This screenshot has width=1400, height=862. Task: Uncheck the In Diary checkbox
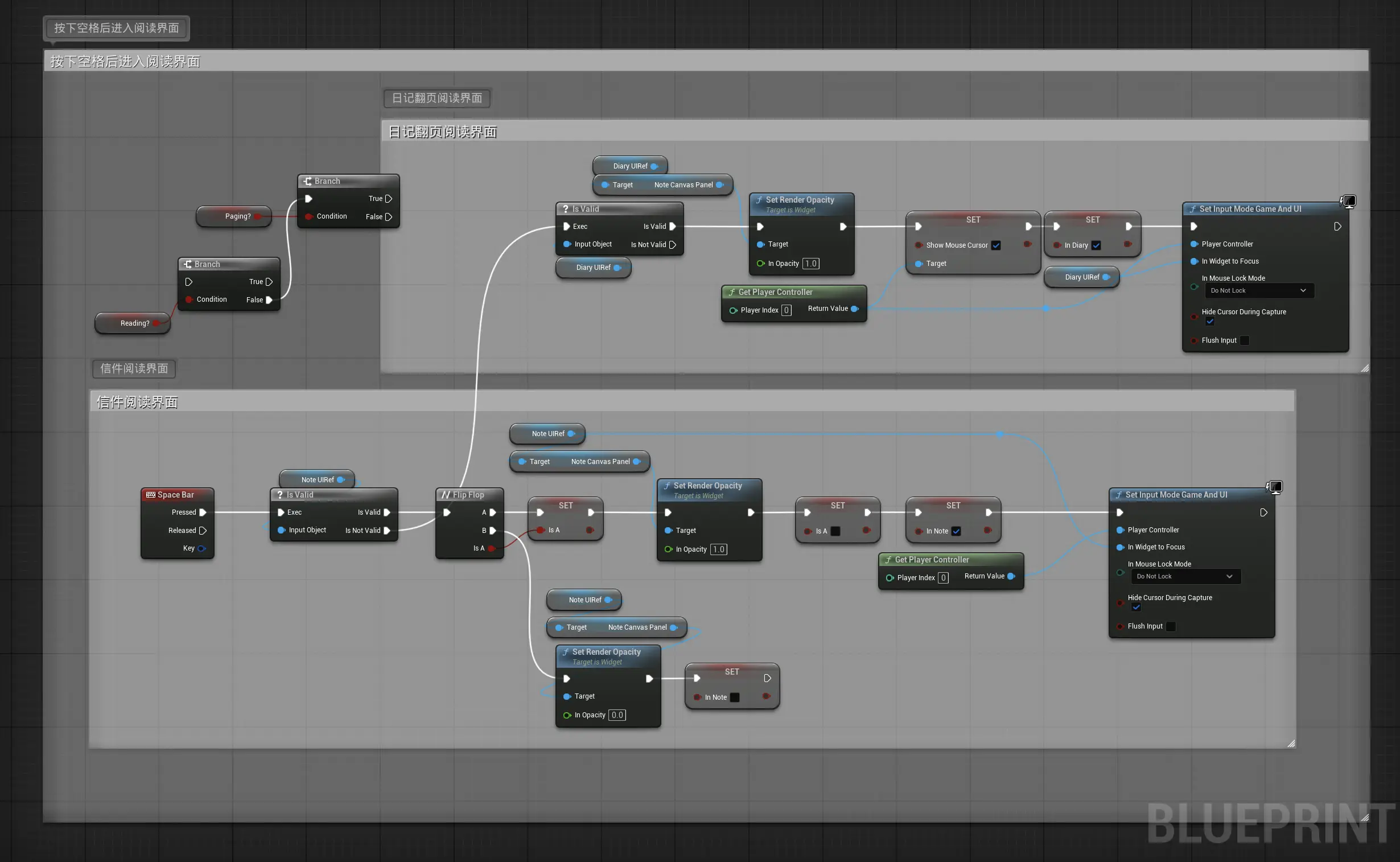(1096, 245)
